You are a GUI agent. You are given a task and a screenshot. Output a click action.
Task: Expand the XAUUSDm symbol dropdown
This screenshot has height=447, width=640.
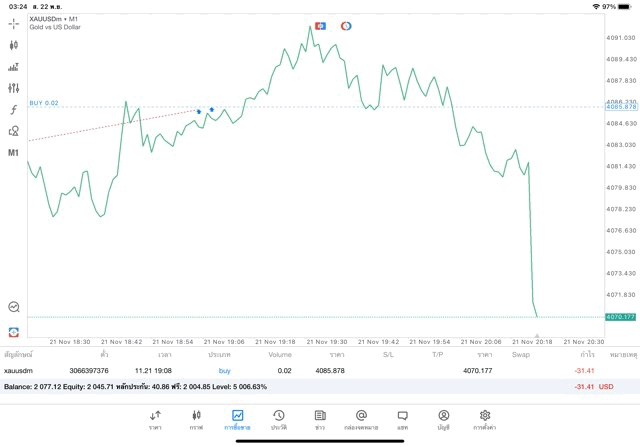(x=54, y=19)
